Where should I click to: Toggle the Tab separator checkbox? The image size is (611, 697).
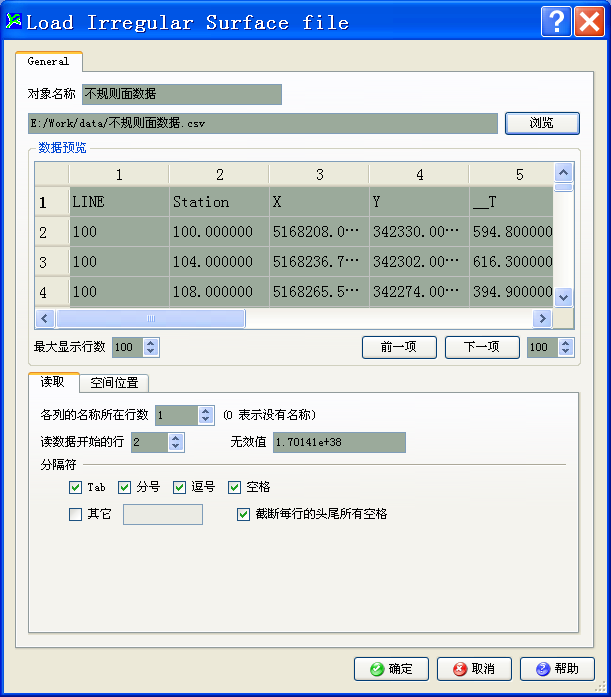click(76, 488)
